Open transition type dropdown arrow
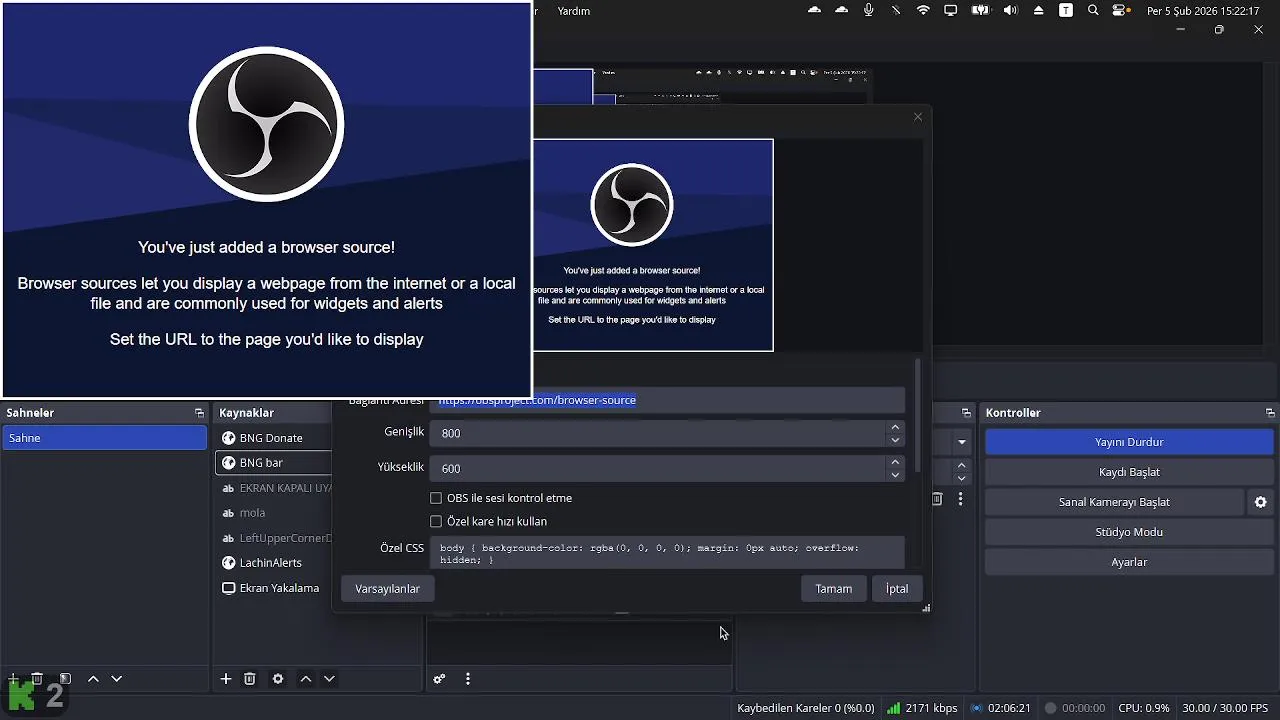 point(962,442)
